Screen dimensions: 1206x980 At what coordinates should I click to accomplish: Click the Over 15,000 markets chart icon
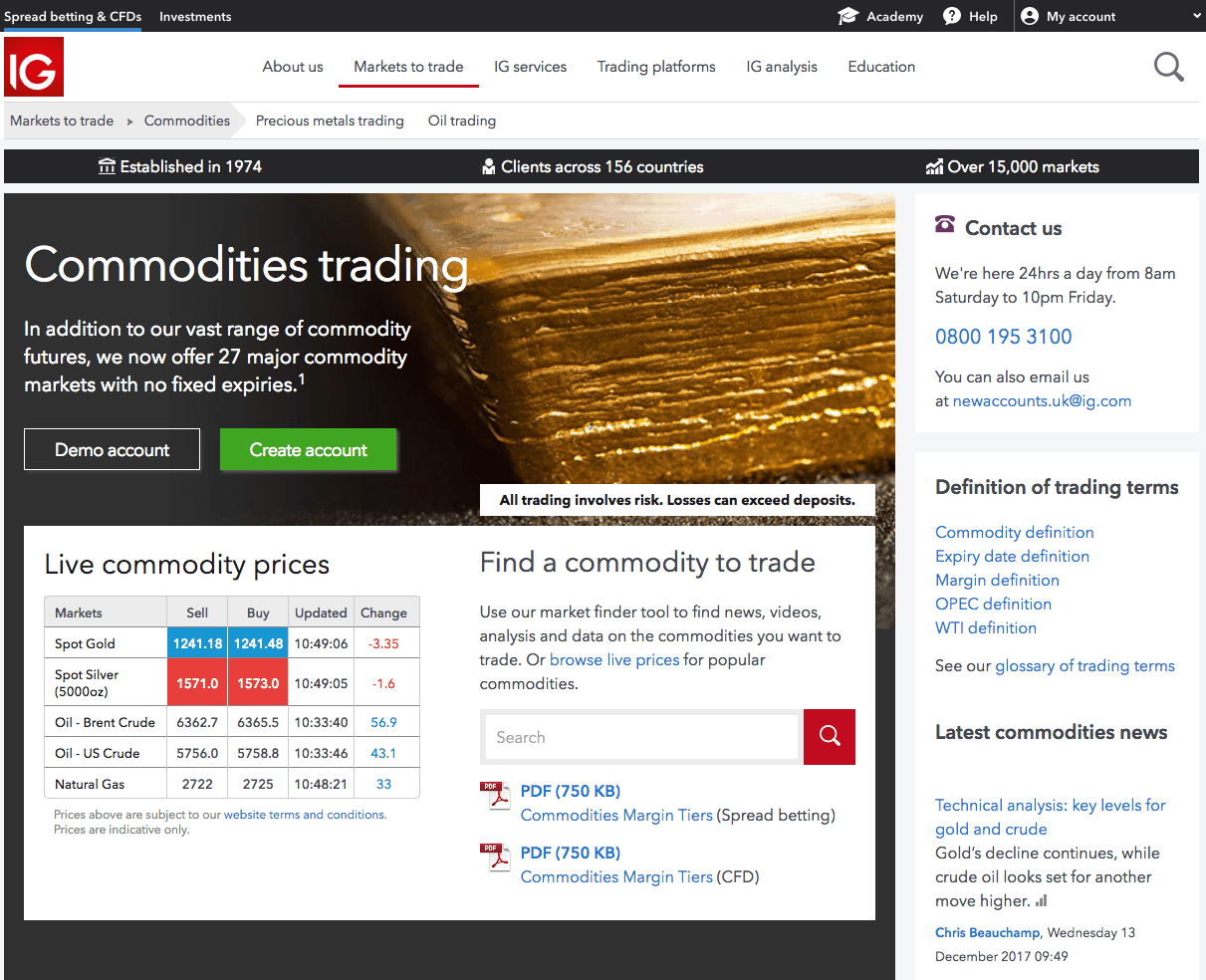coord(934,166)
